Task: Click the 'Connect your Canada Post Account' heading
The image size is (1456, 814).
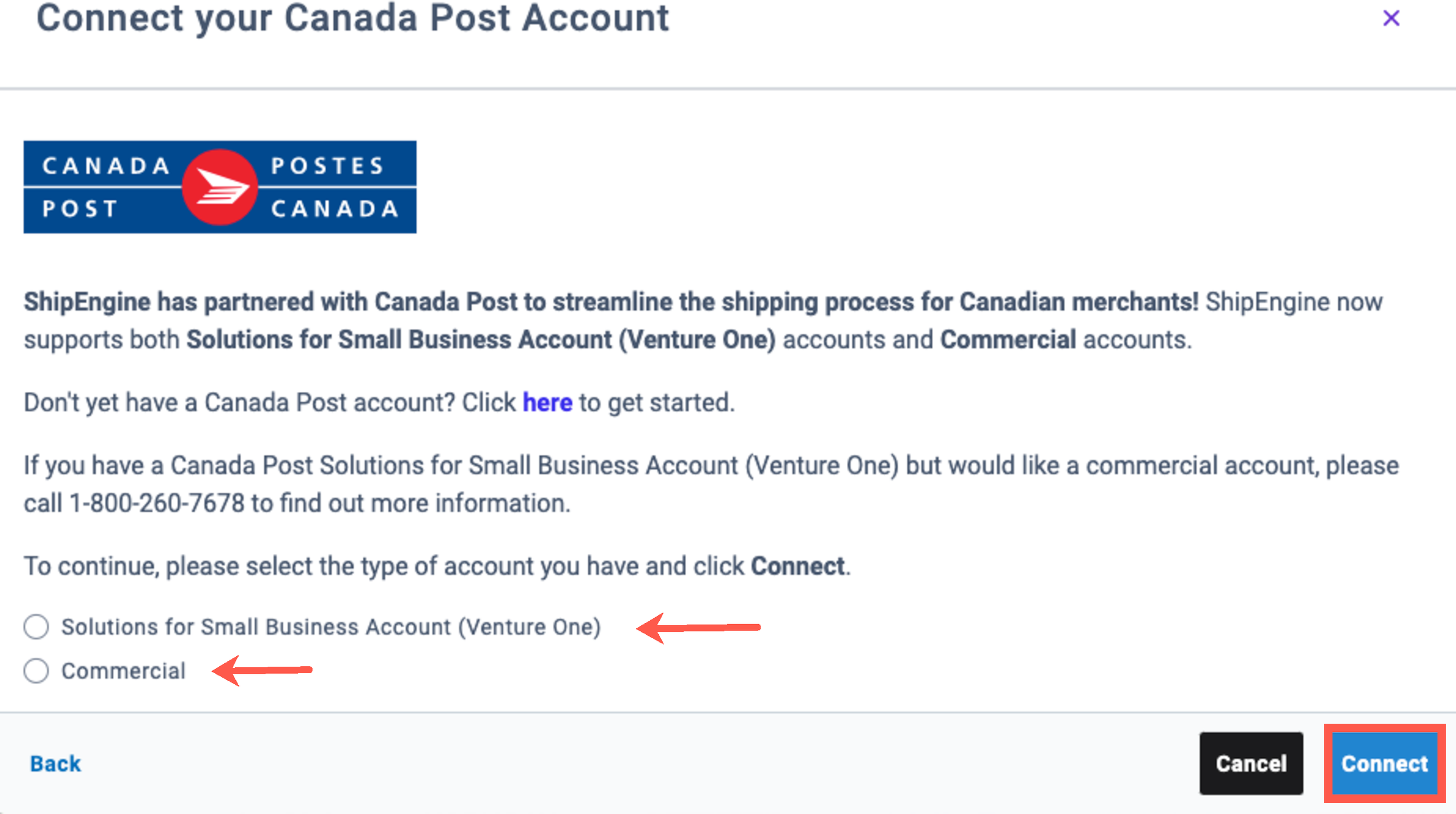Action: click(352, 19)
